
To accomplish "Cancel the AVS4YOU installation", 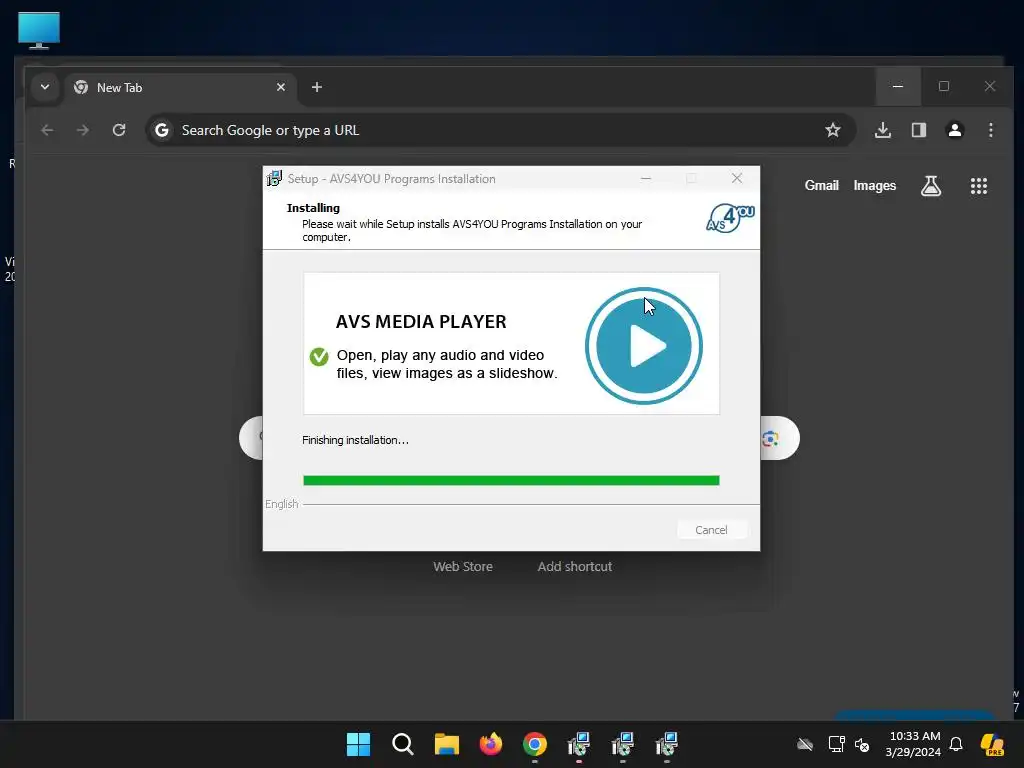I will tap(711, 530).
